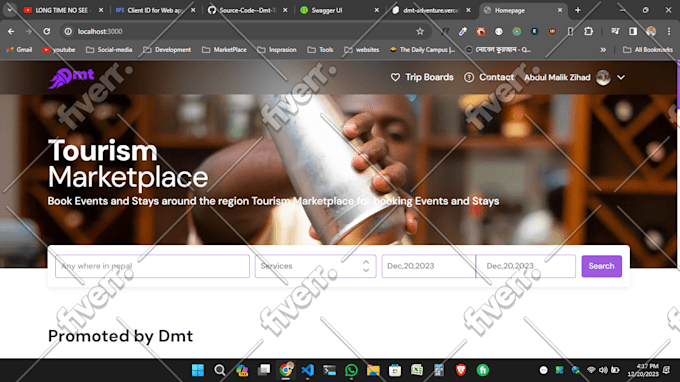Open taskbar Search
The height and width of the screenshot is (382, 680).
tap(220, 370)
